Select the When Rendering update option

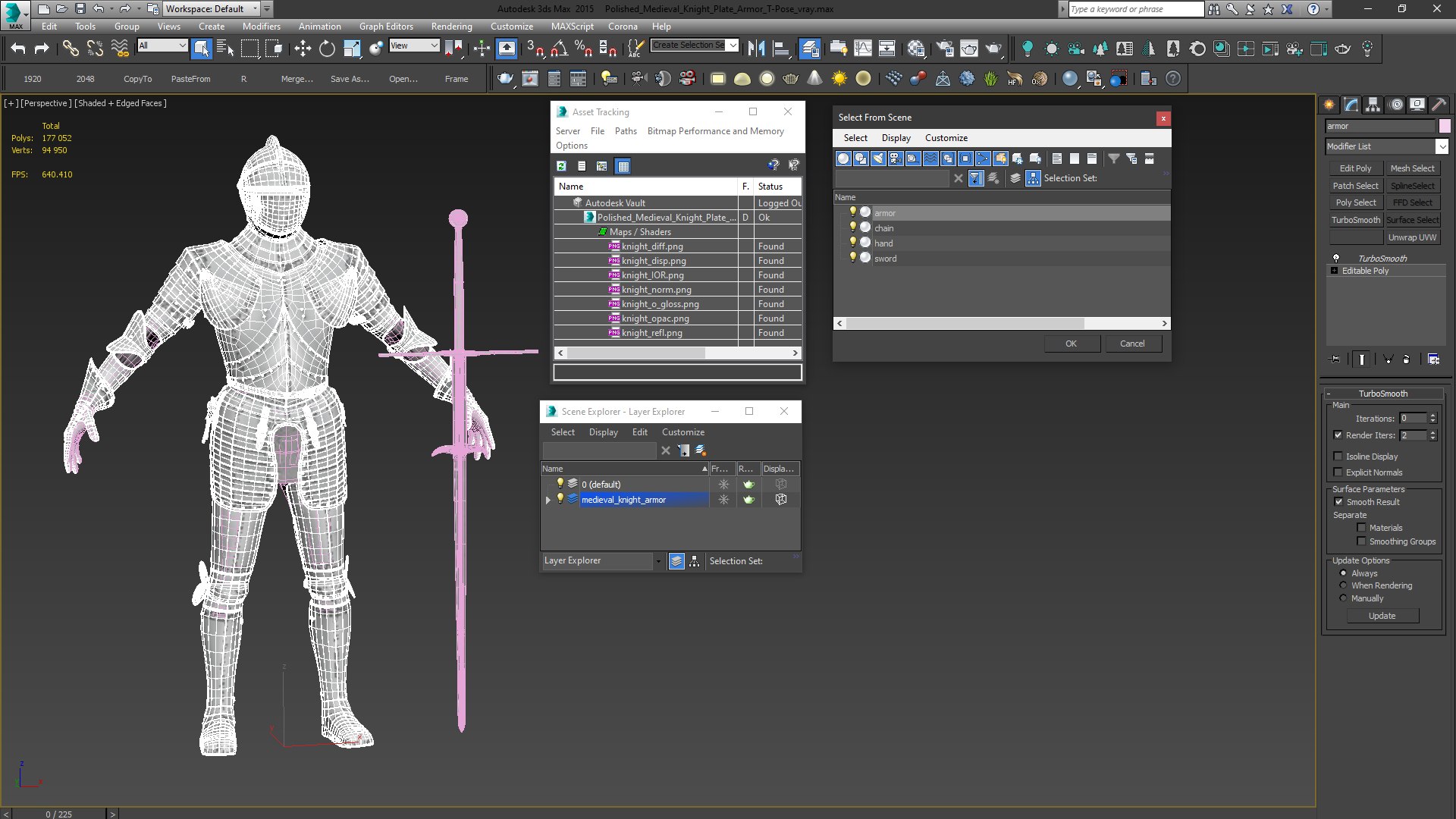pos(1343,585)
